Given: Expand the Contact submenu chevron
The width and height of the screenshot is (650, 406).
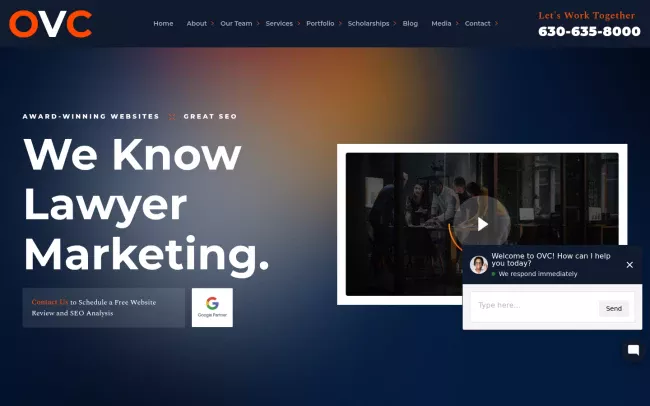Looking at the screenshot, I should click(496, 24).
